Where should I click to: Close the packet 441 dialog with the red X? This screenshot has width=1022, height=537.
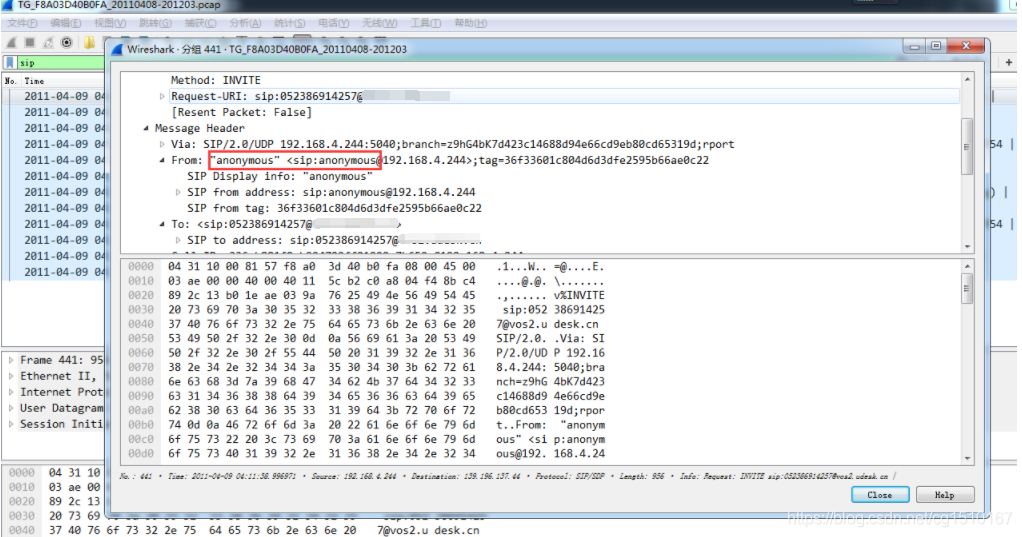click(x=967, y=46)
